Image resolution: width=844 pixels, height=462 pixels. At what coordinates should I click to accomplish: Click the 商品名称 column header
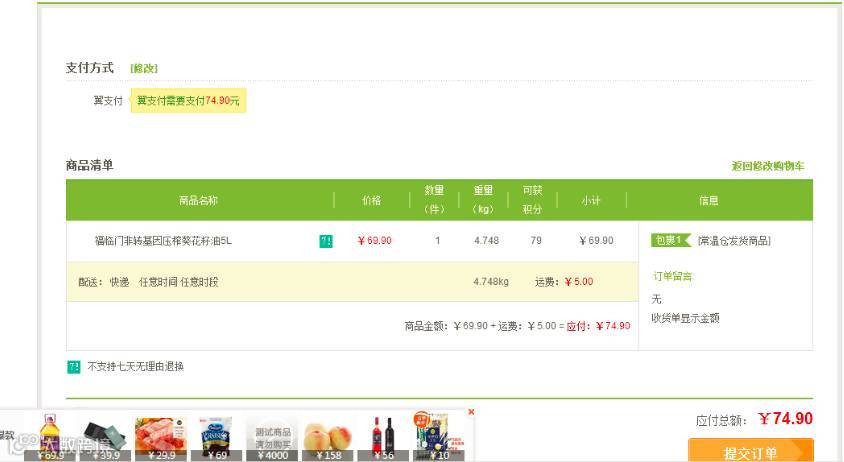(x=198, y=200)
